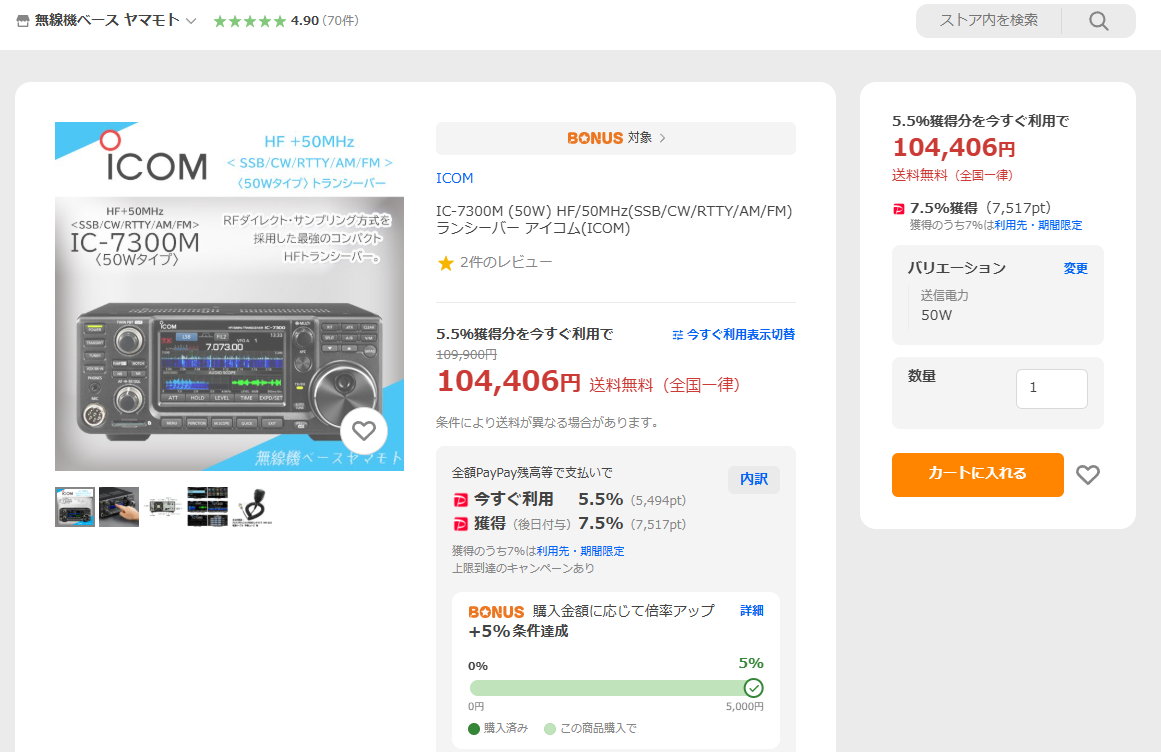This screenshot has width=1161, height=752.
Task: Open the BONUS 対象 banner
Action: 615,138
